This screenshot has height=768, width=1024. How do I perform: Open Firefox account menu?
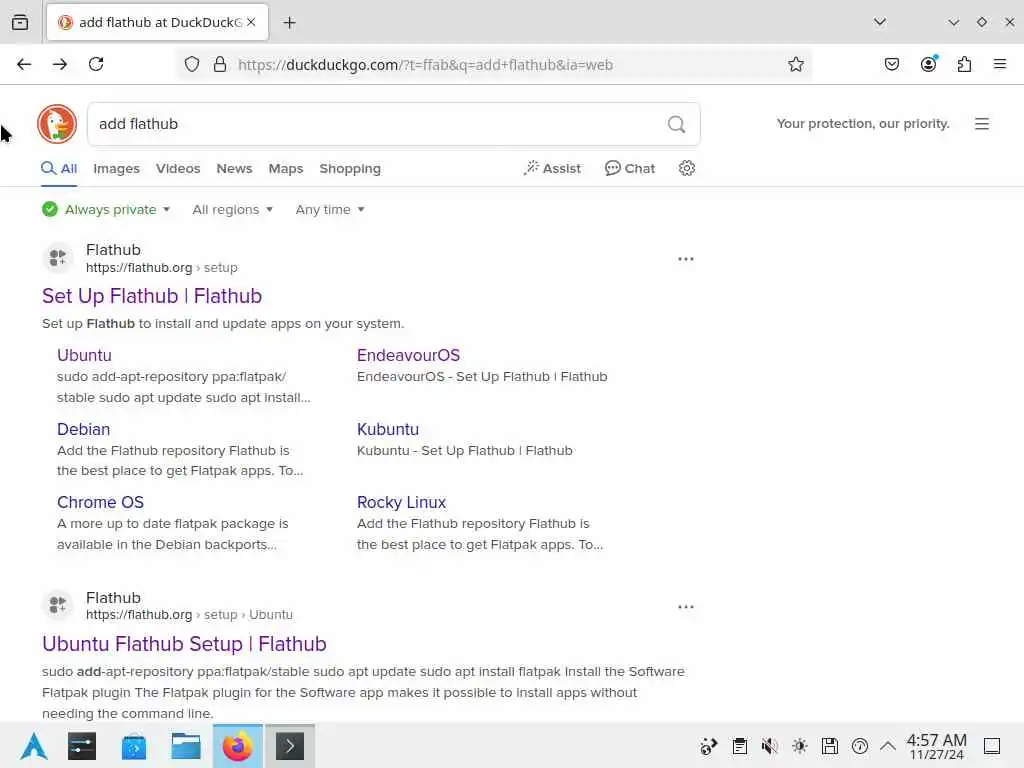(929, 64)
